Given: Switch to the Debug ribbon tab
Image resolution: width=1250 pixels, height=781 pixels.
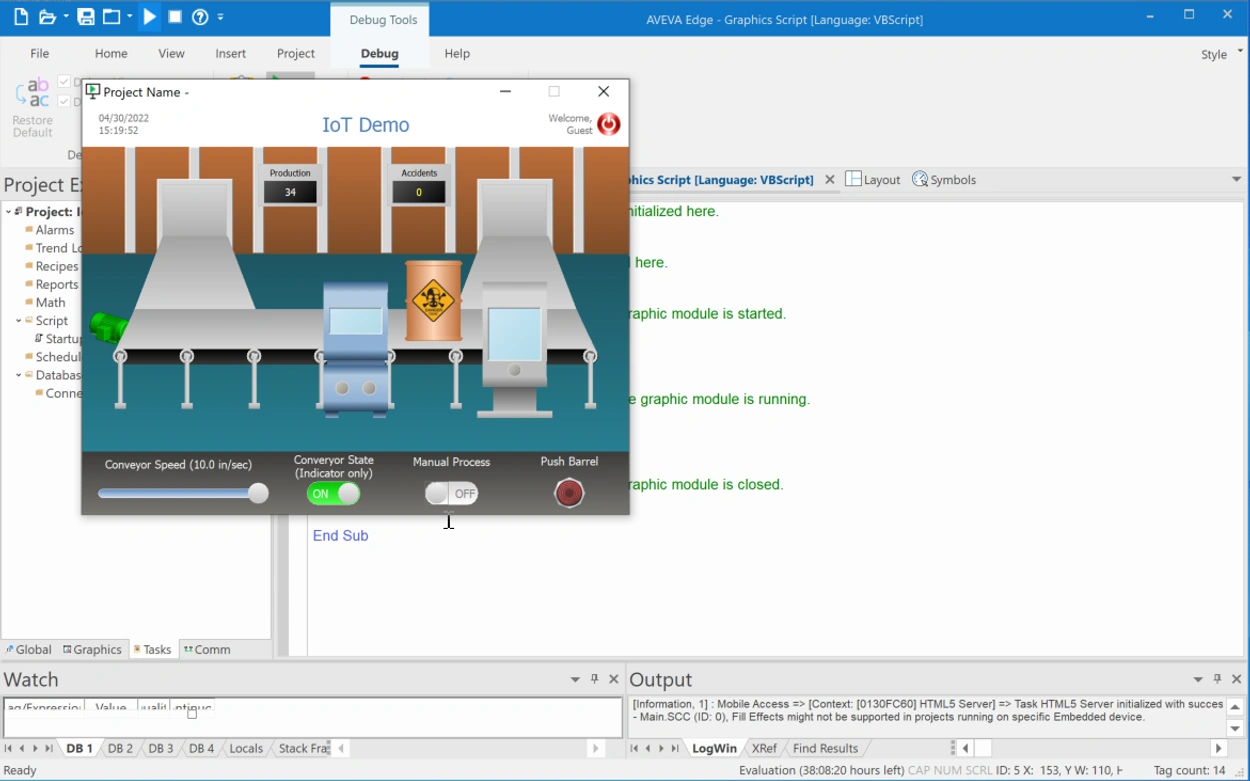Looking at the screenshot, I should pos(379,54).
